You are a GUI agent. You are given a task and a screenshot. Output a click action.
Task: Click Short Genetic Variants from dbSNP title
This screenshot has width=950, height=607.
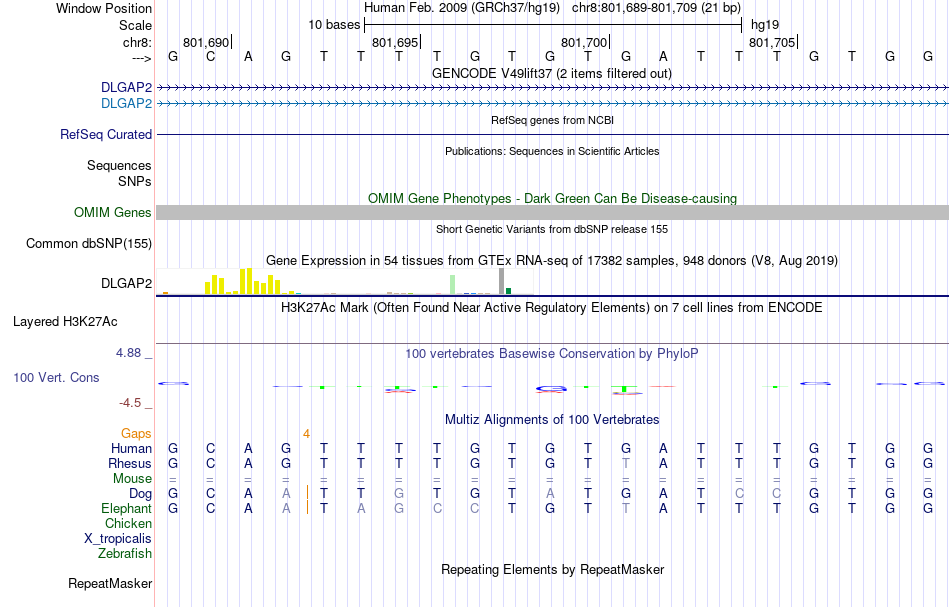[552, 229]
